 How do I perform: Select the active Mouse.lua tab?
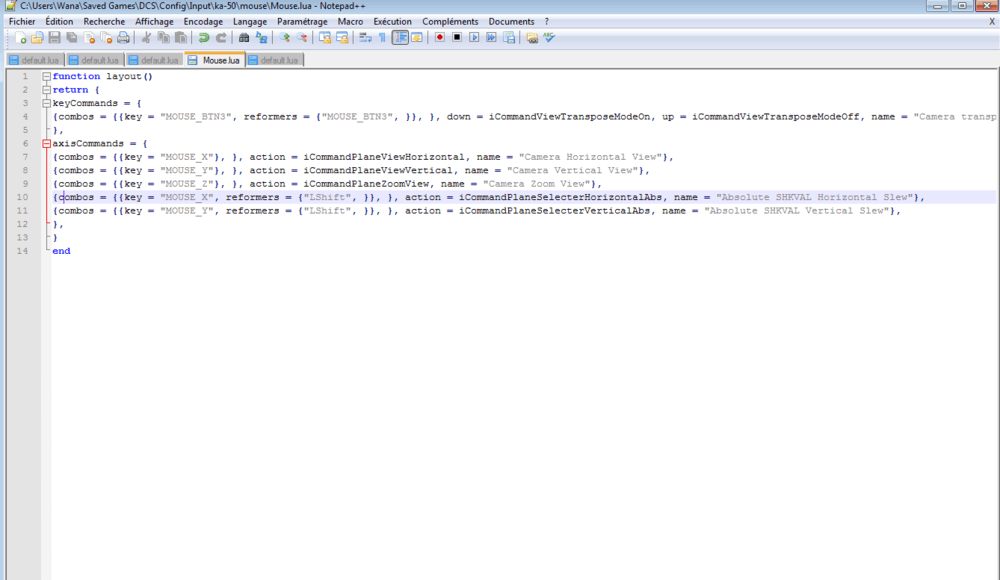pos(214,59)
